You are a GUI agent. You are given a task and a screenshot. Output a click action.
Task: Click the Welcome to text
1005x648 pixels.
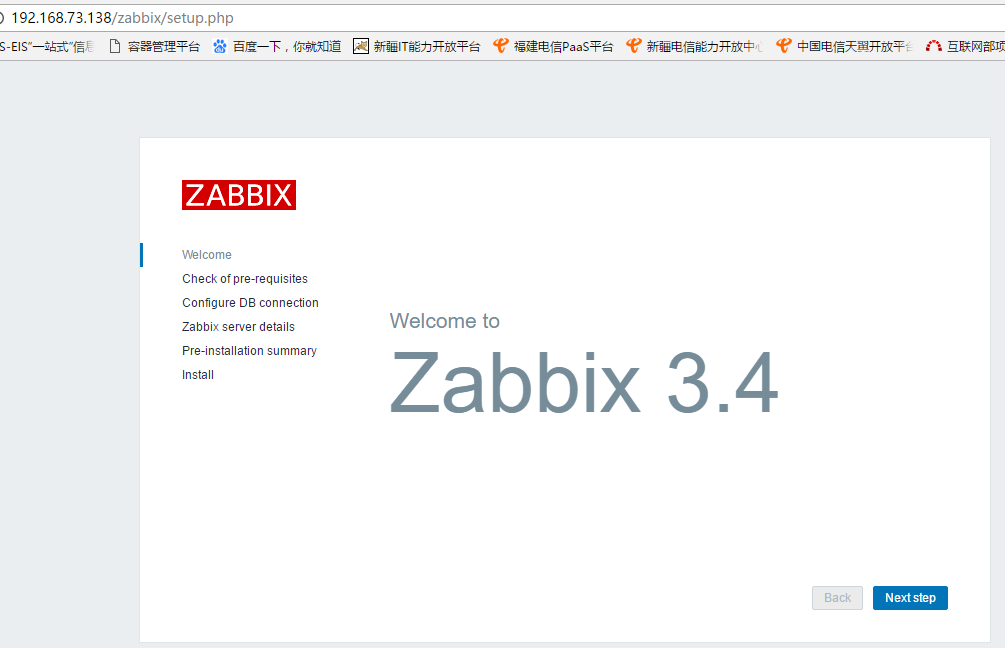(444, 320)
